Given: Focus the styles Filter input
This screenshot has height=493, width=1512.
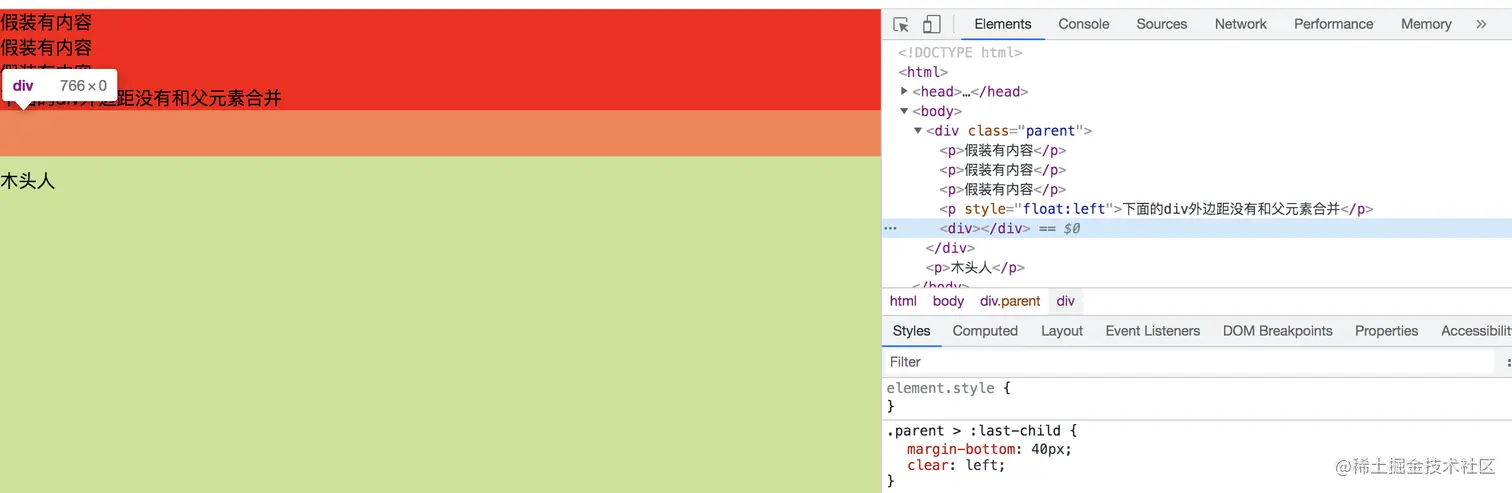Looking at the screenshot, I should click(1190, 362).
